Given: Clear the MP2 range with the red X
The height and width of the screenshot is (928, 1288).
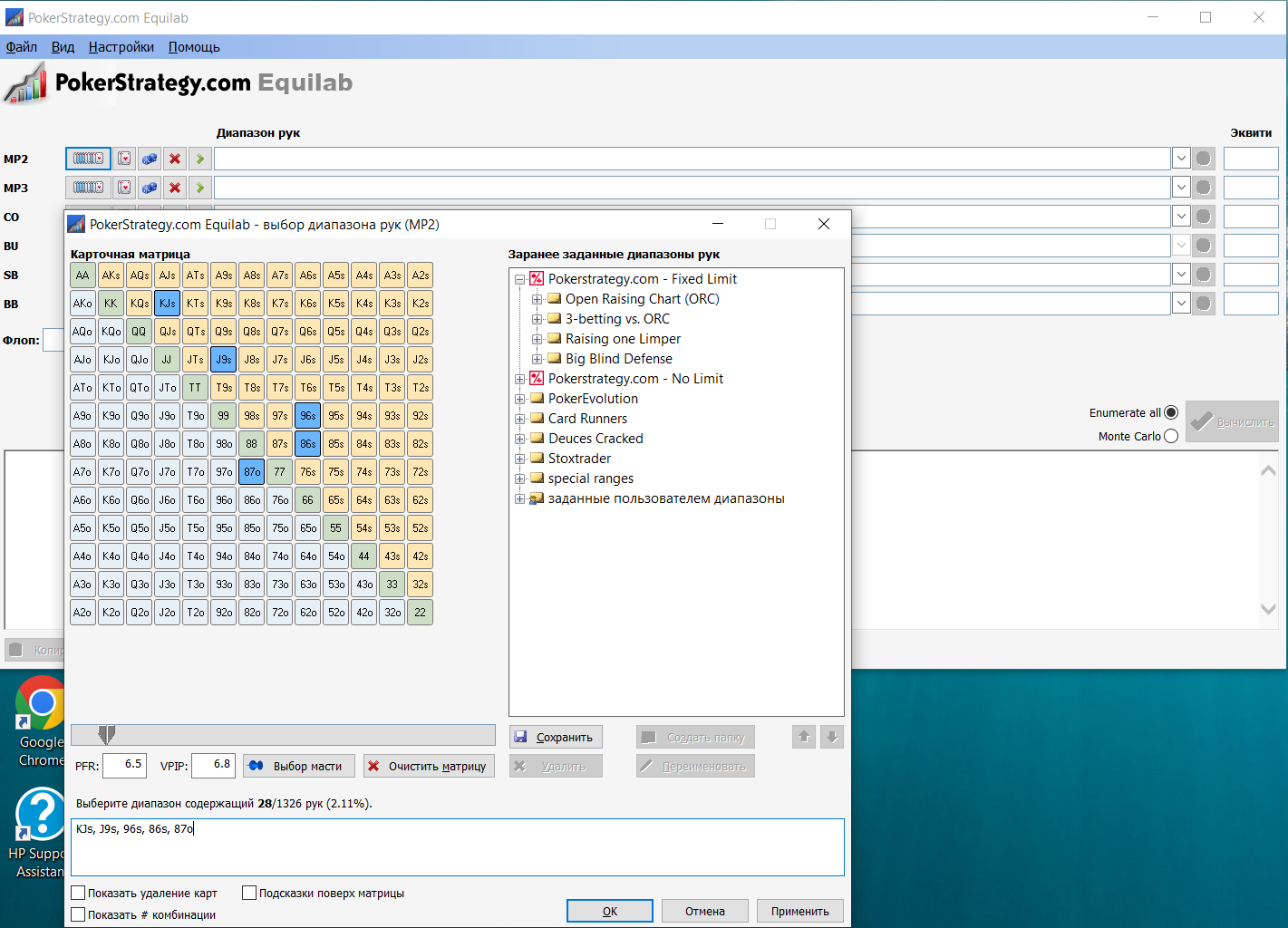Looking at the screenshot, I should pyautogui.click(x=175, y=159).
